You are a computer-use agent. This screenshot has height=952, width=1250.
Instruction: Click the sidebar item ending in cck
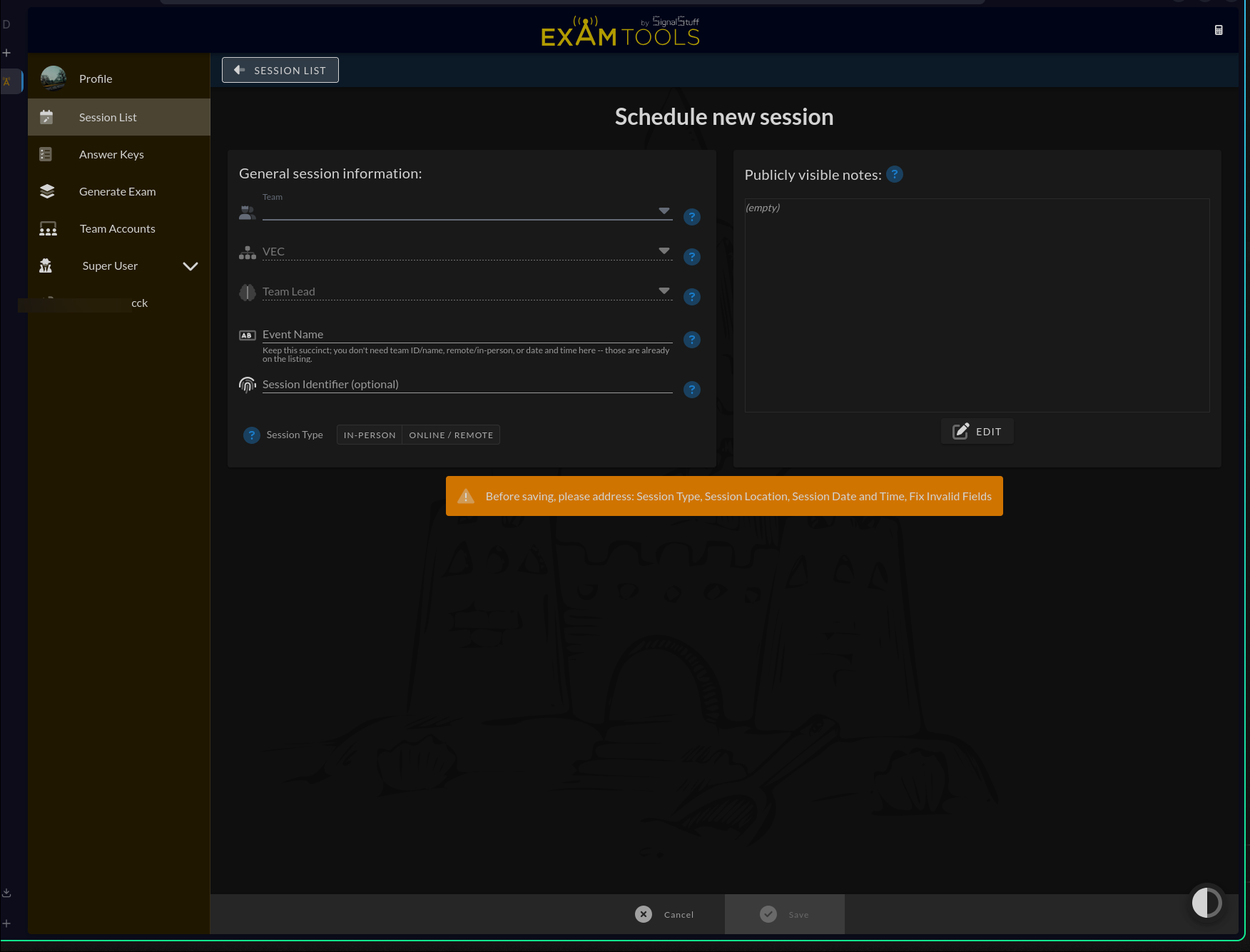(x=119, y=303)
